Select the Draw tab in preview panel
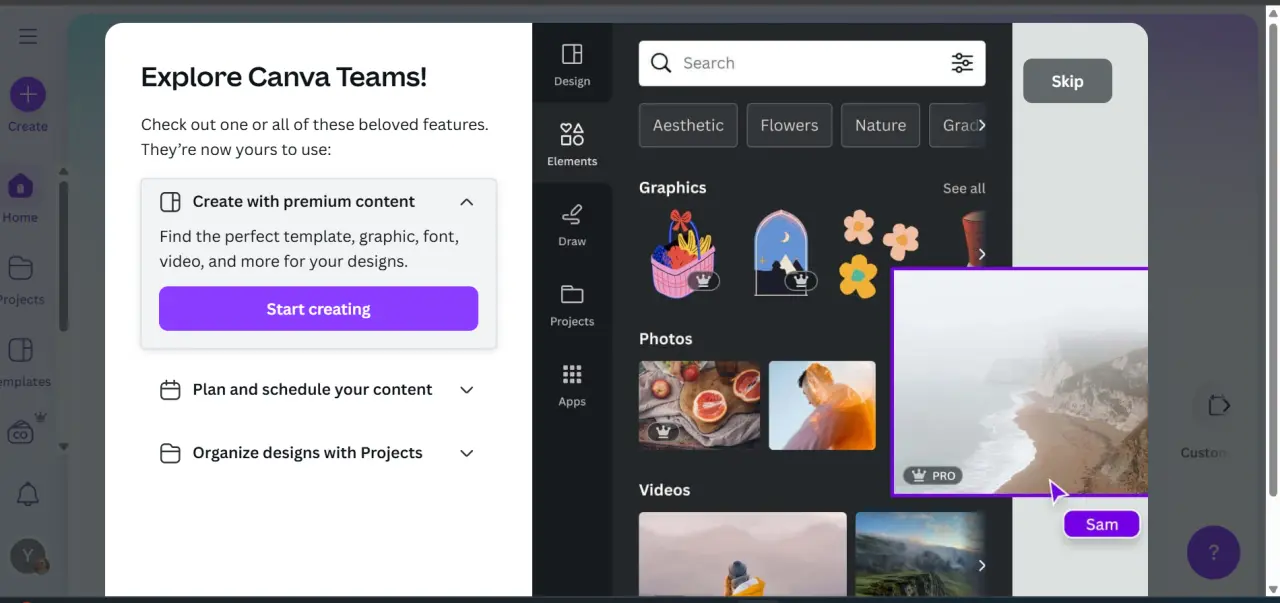 572,223
